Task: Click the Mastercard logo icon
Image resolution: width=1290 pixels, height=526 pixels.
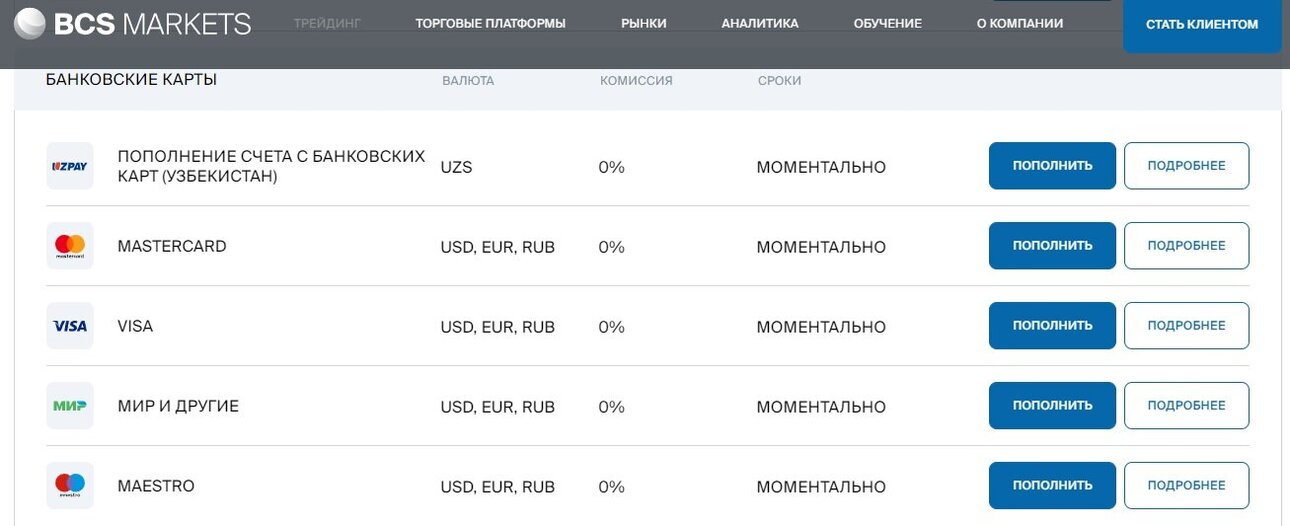Action: 70,246
